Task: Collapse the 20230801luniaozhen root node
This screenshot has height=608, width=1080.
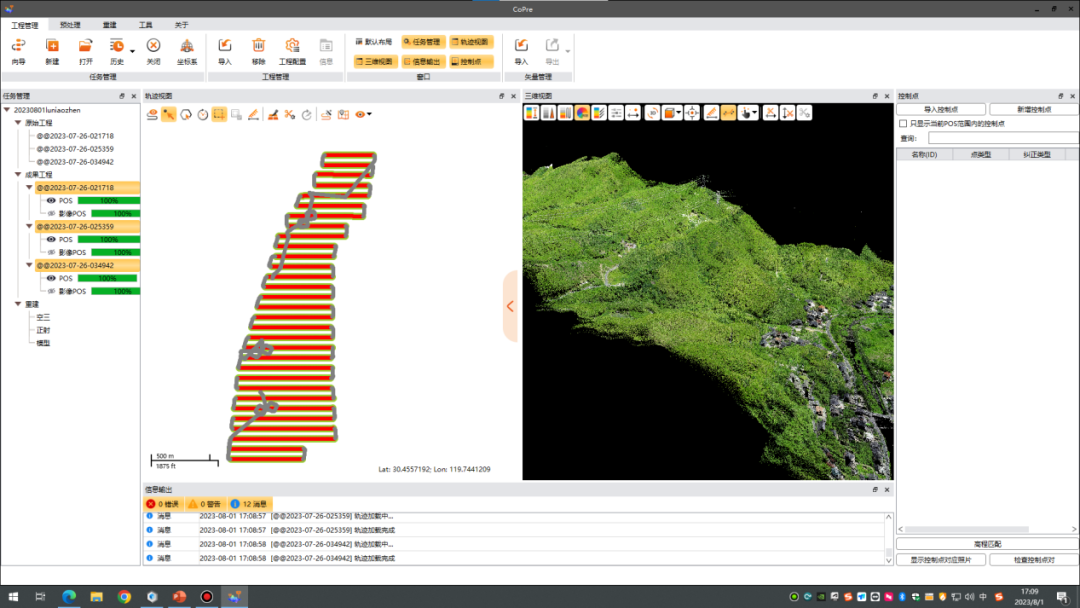Action: coord(7,109)
